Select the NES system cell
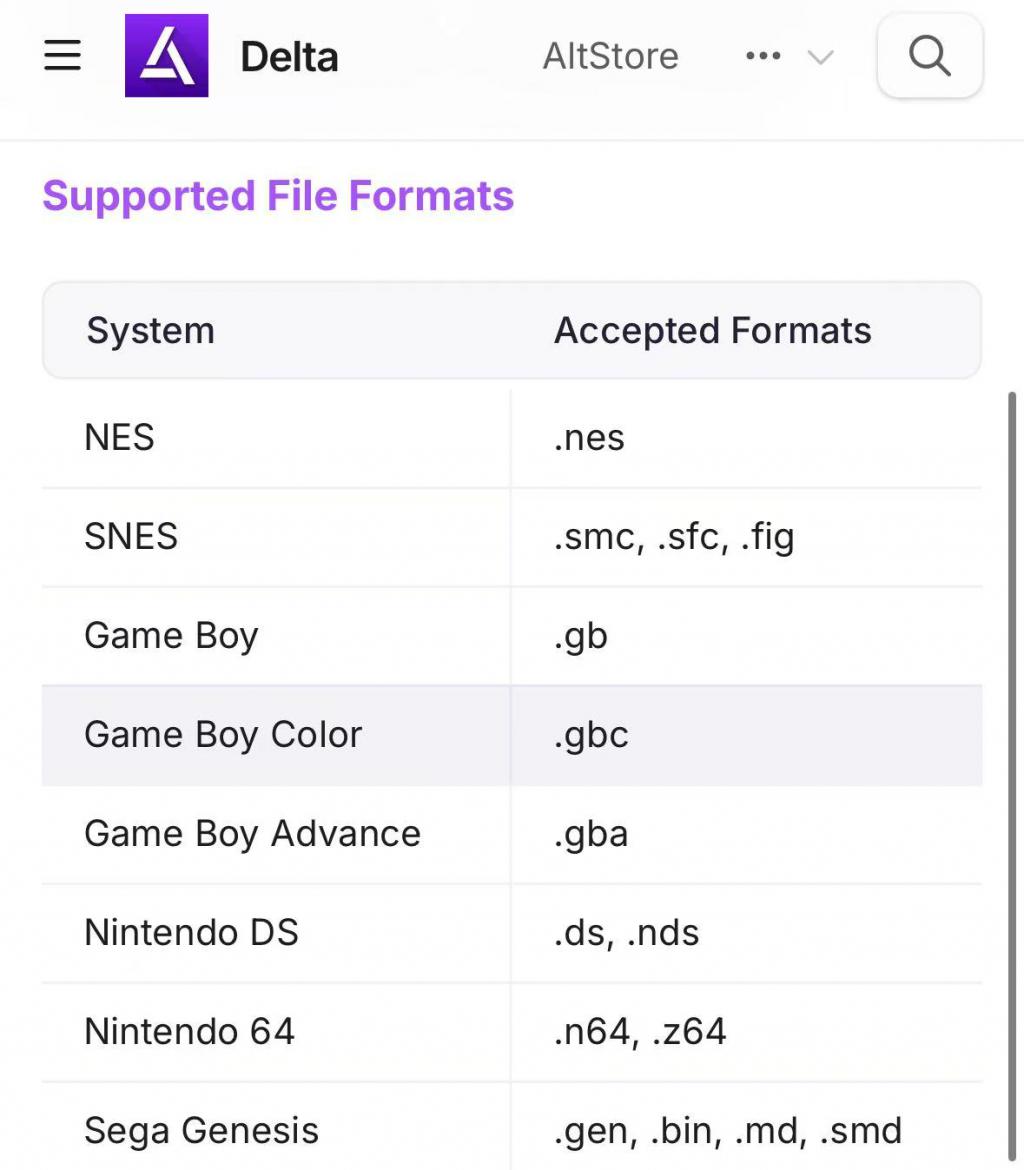The height and width of the screenshot is (1170, 1024). [x=120, y=438]
